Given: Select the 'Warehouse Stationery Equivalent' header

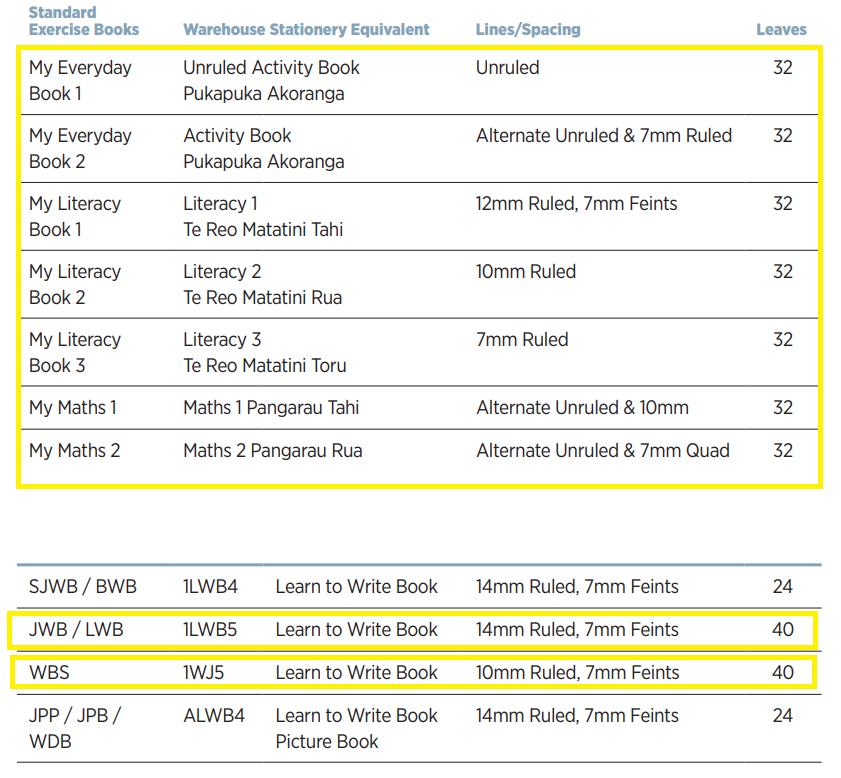Looking at the screenshot, I should tap(306, 29).
